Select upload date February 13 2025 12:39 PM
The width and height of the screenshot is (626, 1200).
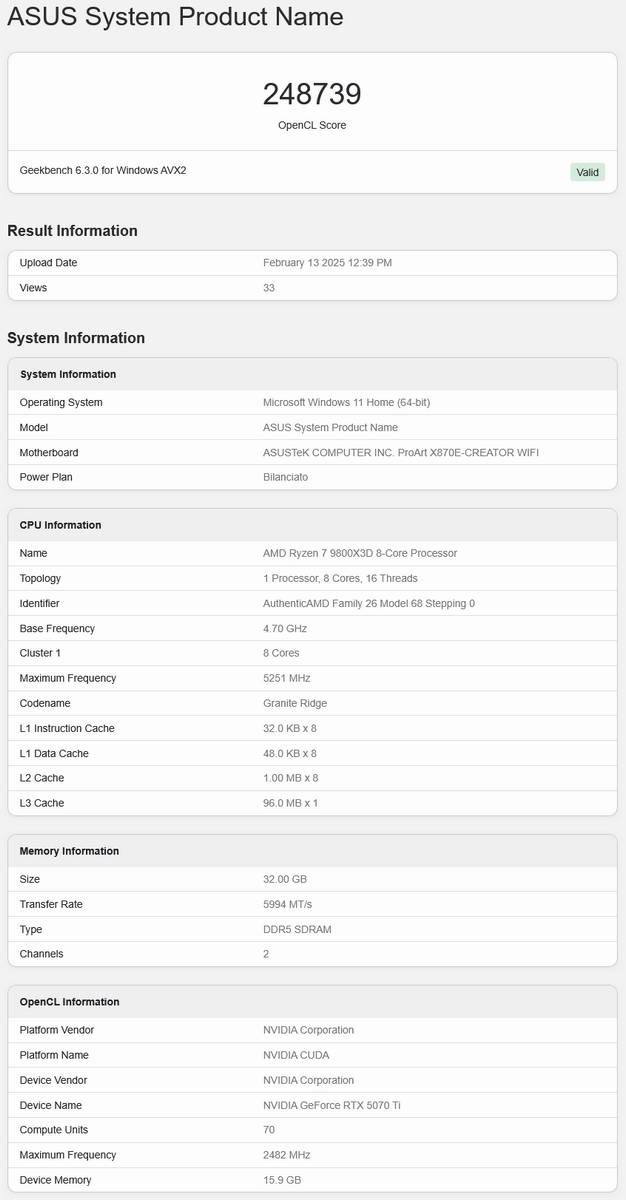327,263
